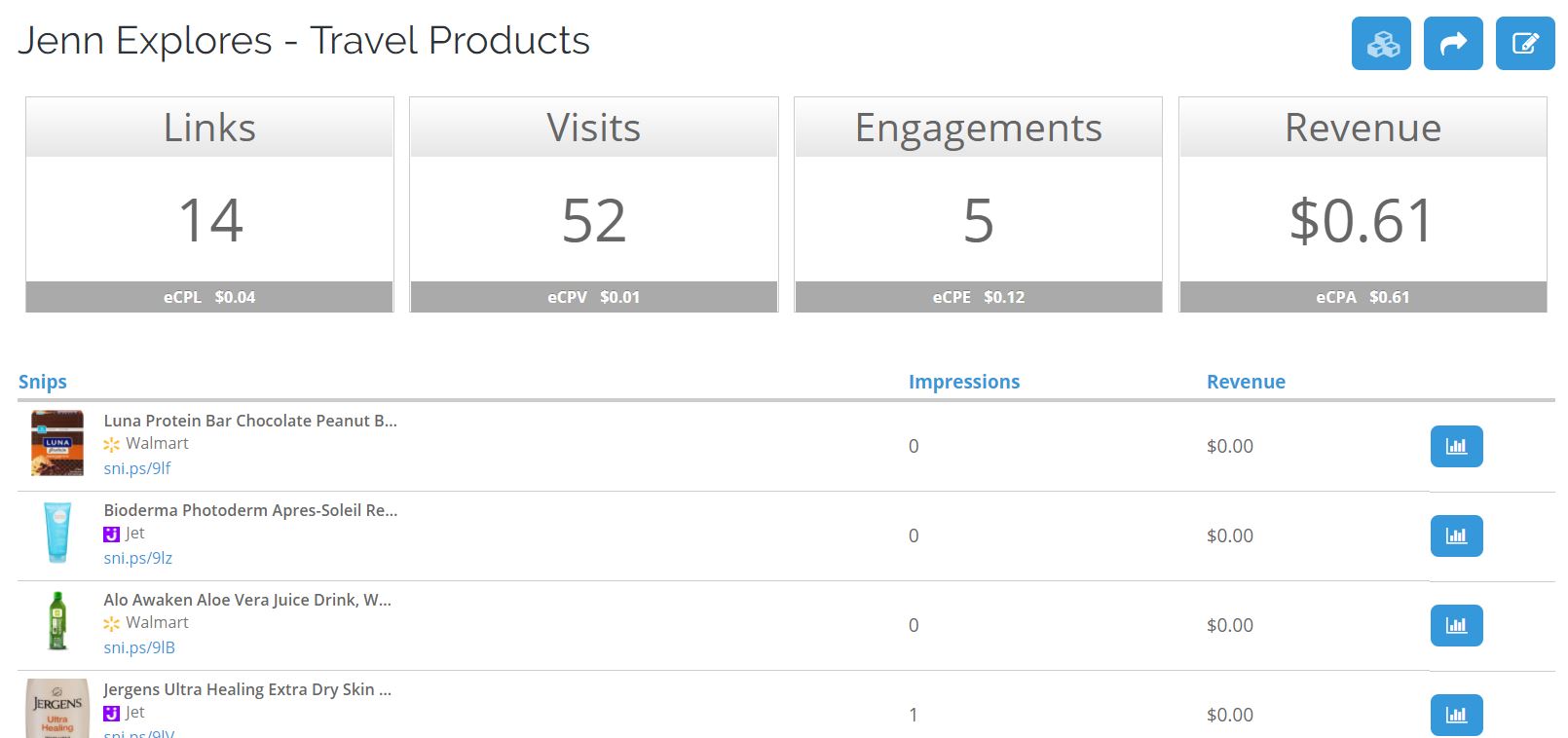The height and width of the screenshot is (738, 1568).
Task: Open the sni.ps/9lB short link
Action: point(139,647)
